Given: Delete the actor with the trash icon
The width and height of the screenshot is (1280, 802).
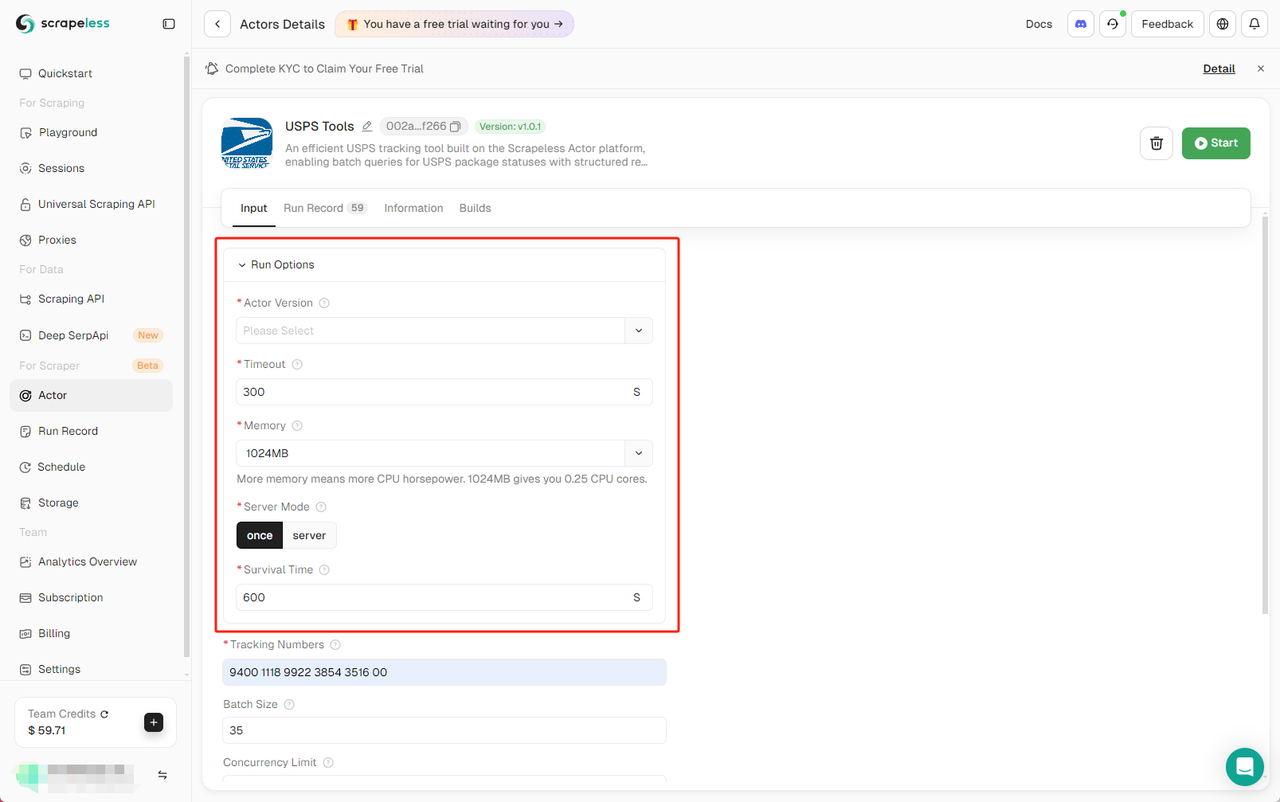Looking at the screenshot, I should coord(1156,143).
